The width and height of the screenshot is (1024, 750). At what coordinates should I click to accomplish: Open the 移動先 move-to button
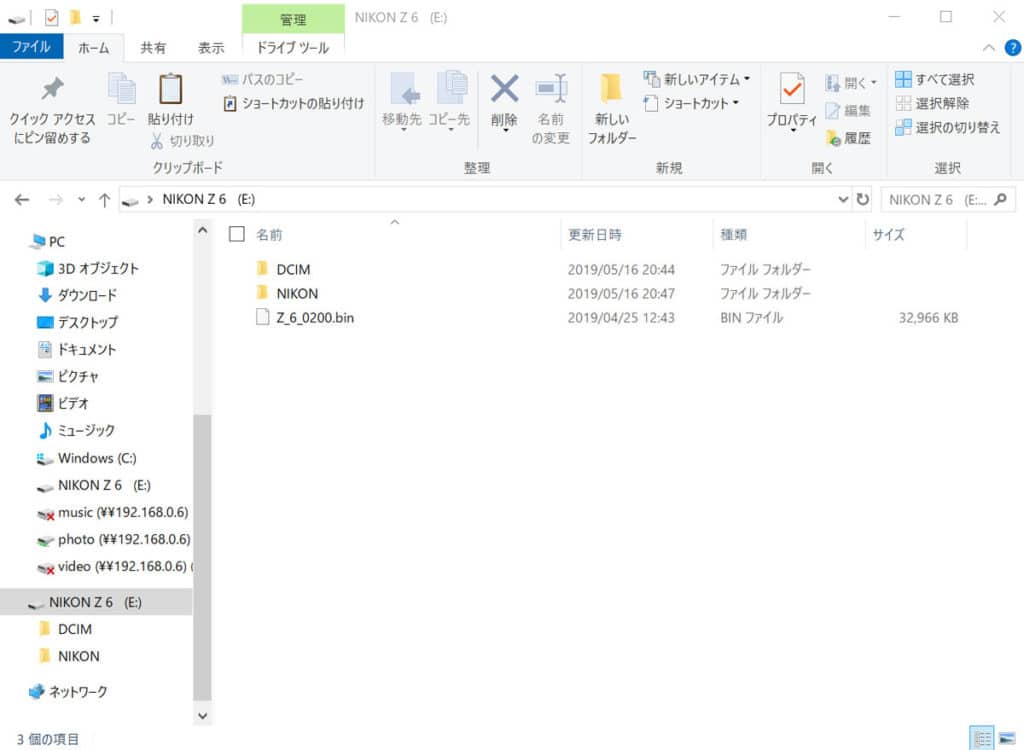point(402,102)
